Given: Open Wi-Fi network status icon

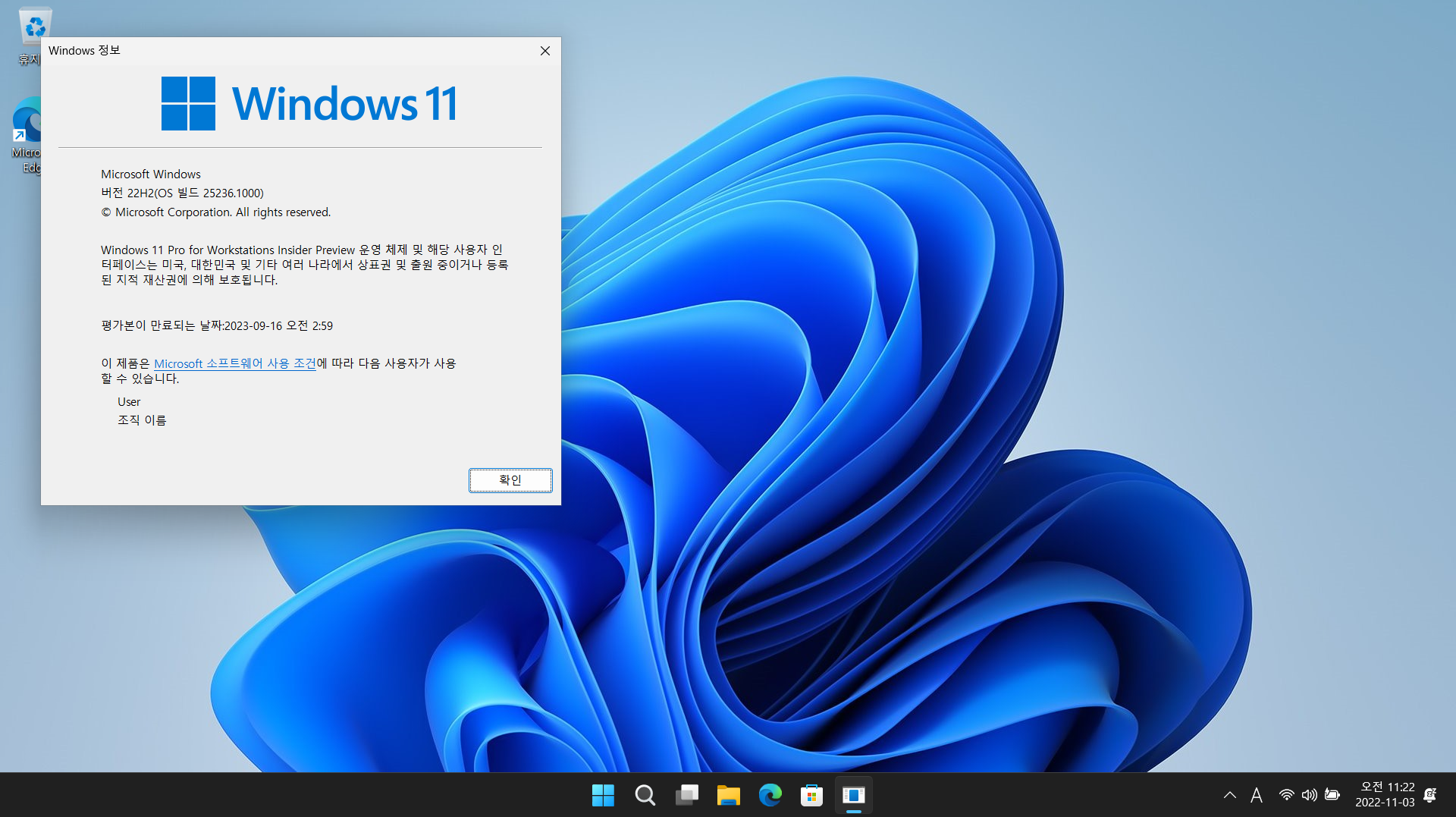Looking at the screenshot, I should tap(1286, 795).
